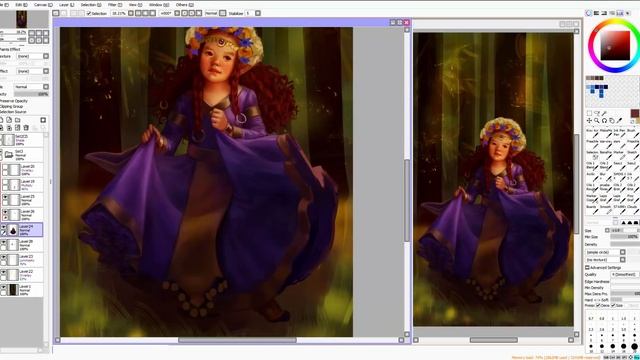
Task: Click the New Layer Set folder icon
Action: 18,120
